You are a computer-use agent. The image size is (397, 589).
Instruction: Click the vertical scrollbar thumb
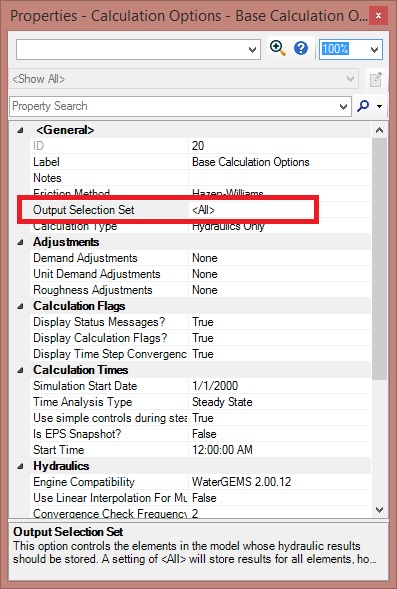point(379,259)
